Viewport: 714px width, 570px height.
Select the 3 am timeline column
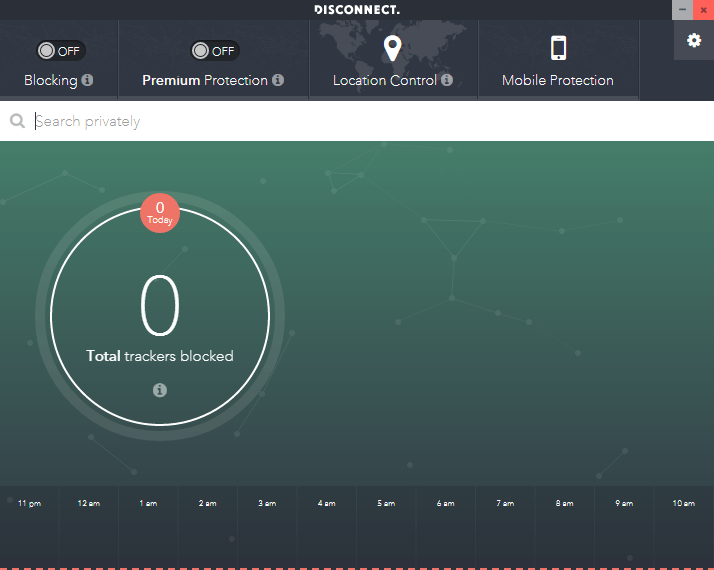[x=267, y=527]
